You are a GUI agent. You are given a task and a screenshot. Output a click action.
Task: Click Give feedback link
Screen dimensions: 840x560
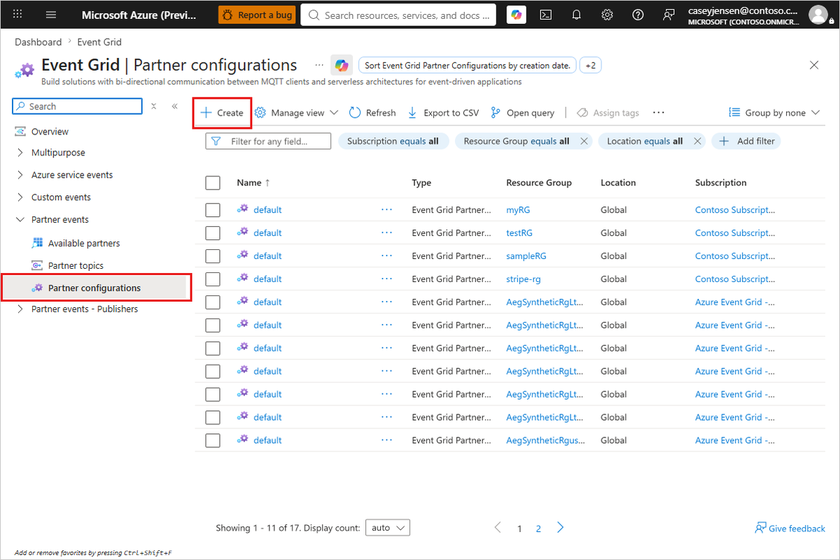point(790,528)
